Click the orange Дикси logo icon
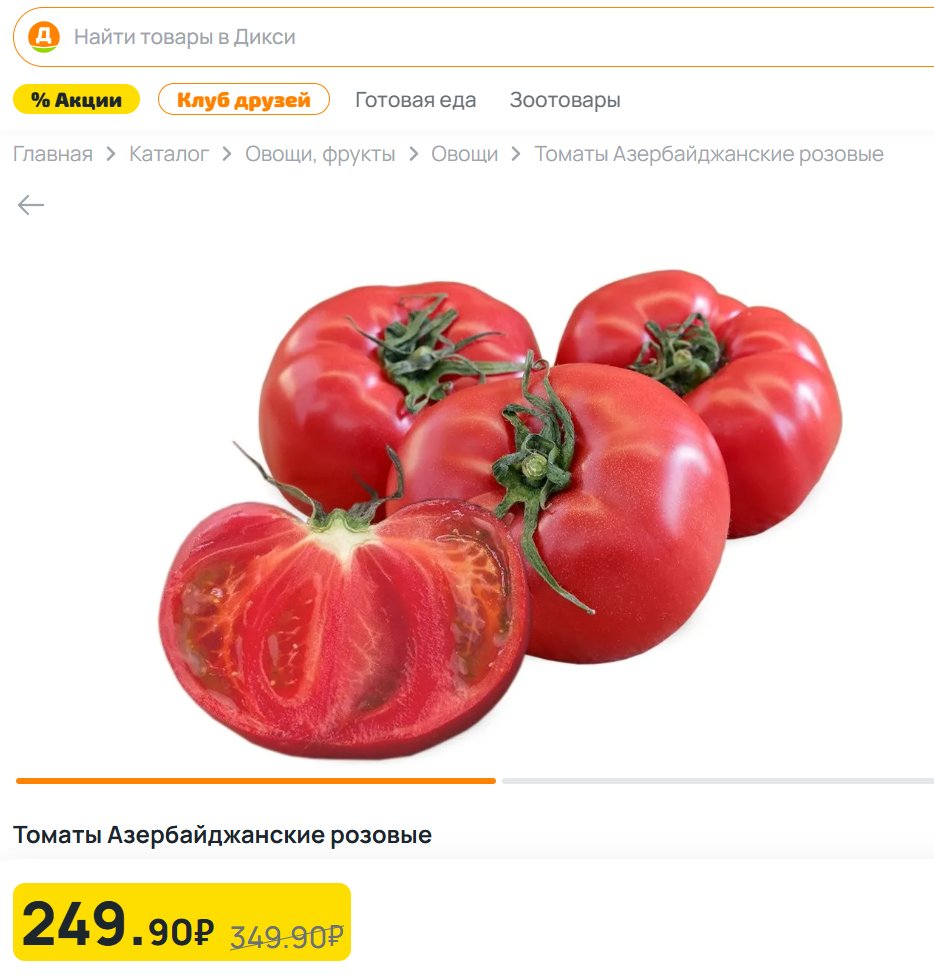 [x=44, y=37]
